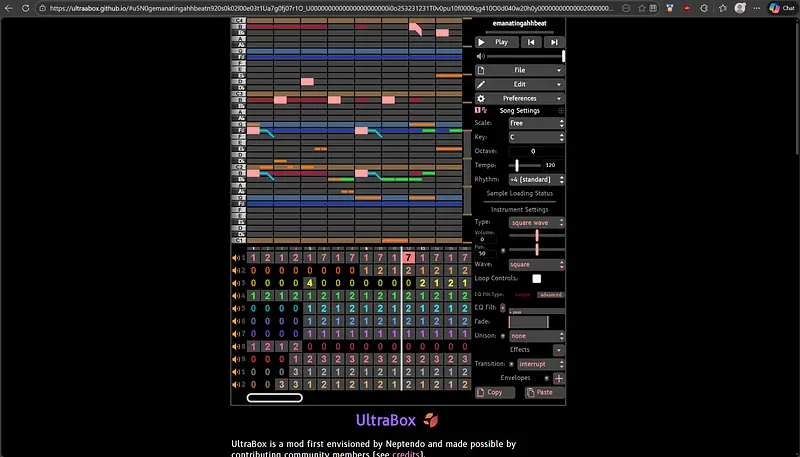The image size is (800, 457).
Task: Switch EQ filter type to advanced
Action: pyautogui.click(x=551, y=295)
